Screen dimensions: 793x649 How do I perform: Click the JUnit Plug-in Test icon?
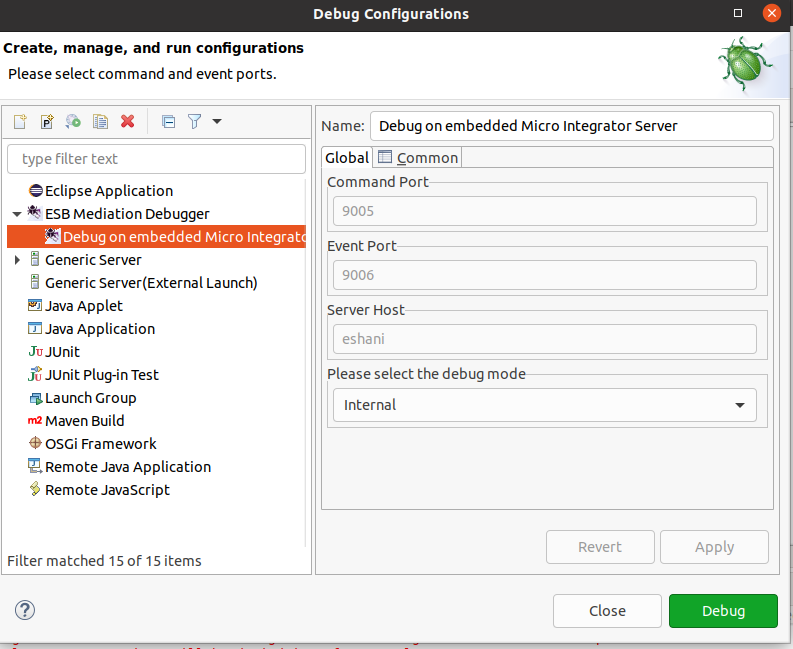[x=35, y=374]
